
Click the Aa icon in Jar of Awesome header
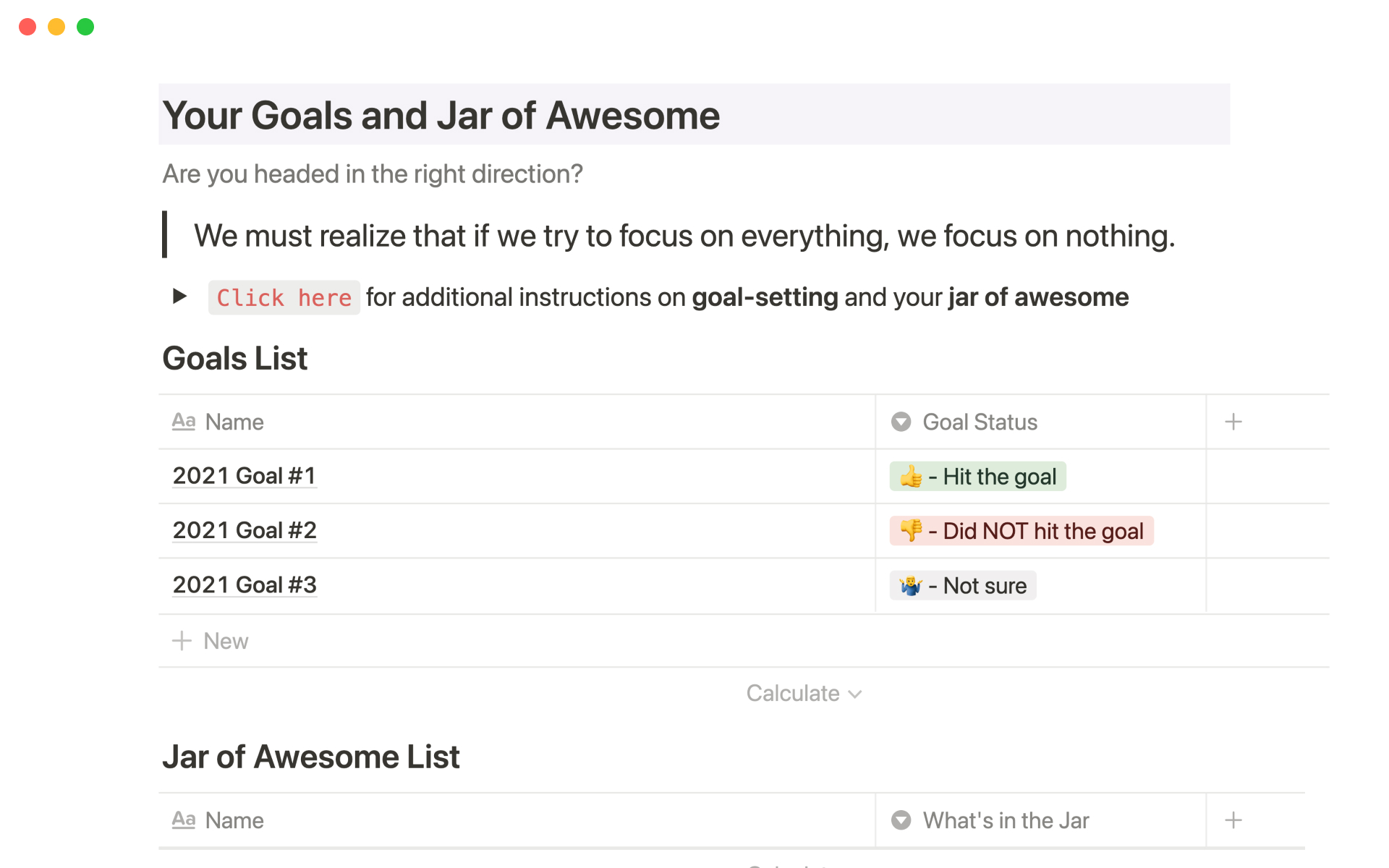pos(184,820)
